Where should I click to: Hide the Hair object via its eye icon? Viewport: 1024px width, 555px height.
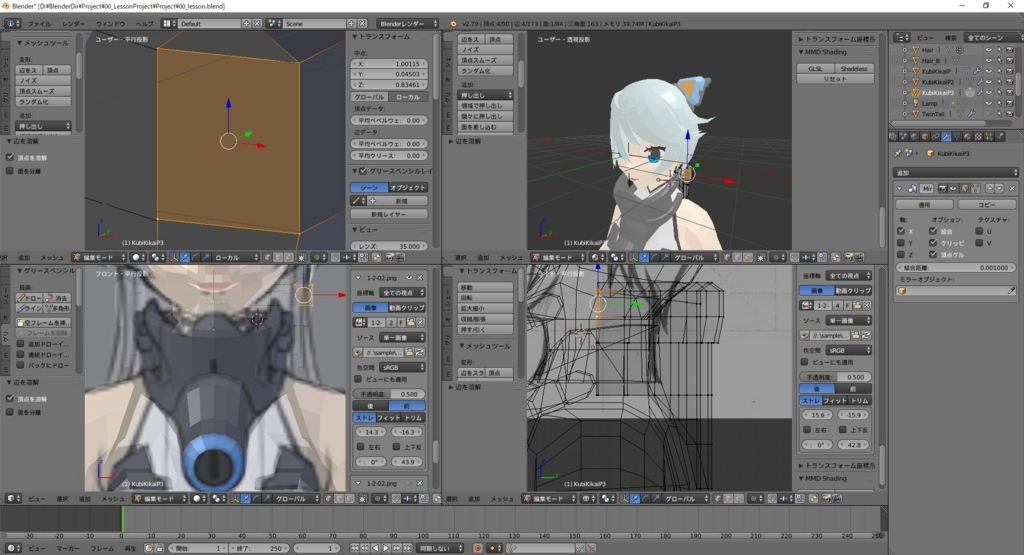(989, 50)
